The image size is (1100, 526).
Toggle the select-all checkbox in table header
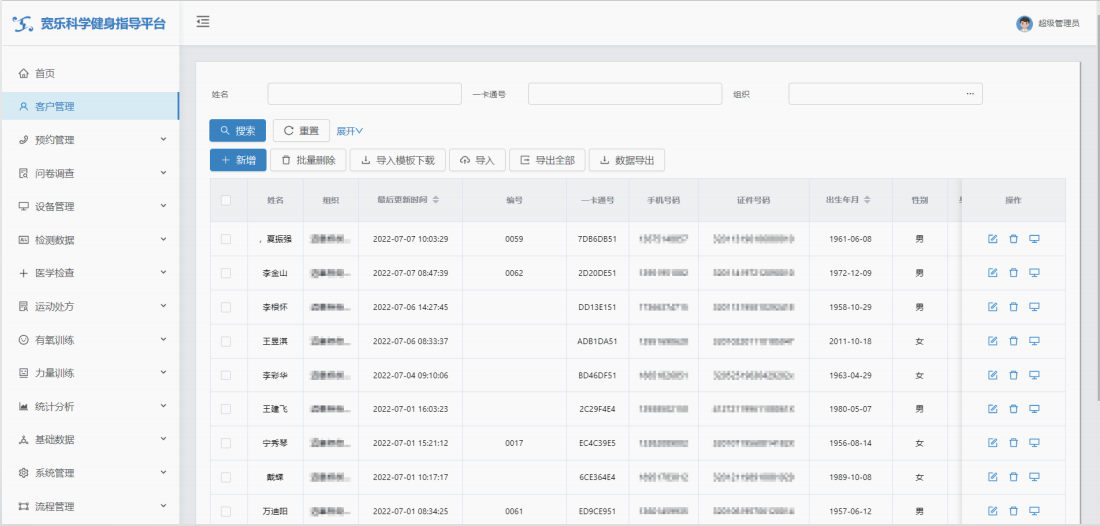pyautogui.click(x=226, y=200)
